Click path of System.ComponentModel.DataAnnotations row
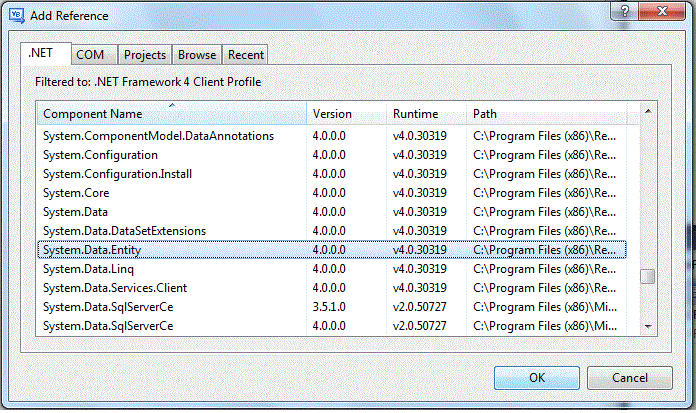The height and width of the screenshot is (413, 696). pos(545,136)
